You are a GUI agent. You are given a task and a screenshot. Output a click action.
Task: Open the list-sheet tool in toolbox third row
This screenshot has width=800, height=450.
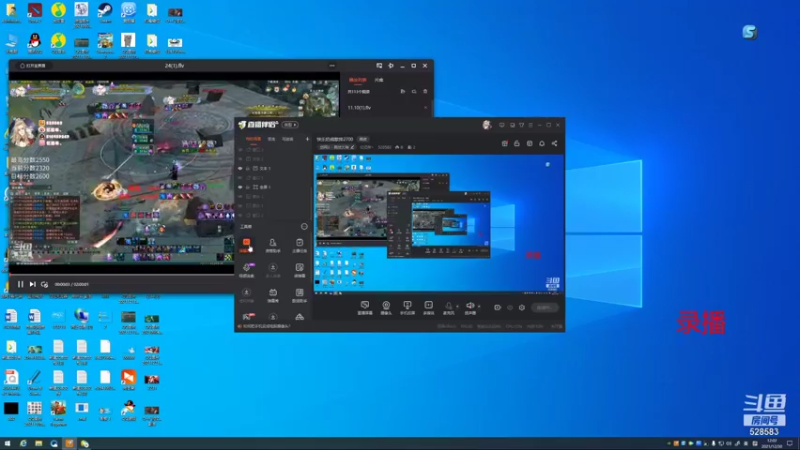coord(299,294)
